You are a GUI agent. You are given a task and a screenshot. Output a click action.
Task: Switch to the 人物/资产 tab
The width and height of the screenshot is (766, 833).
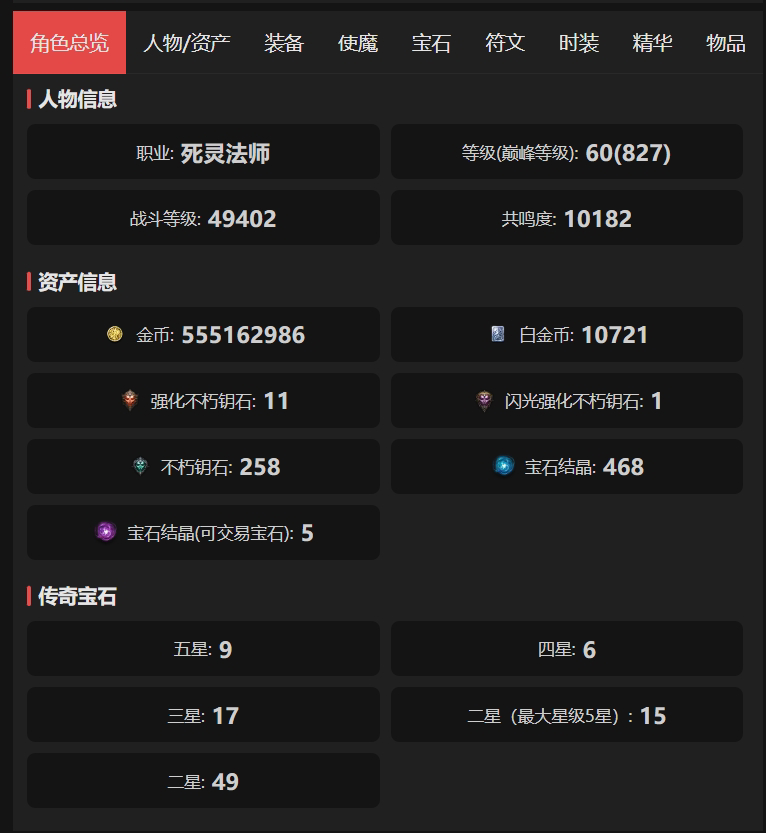[186, 42]
